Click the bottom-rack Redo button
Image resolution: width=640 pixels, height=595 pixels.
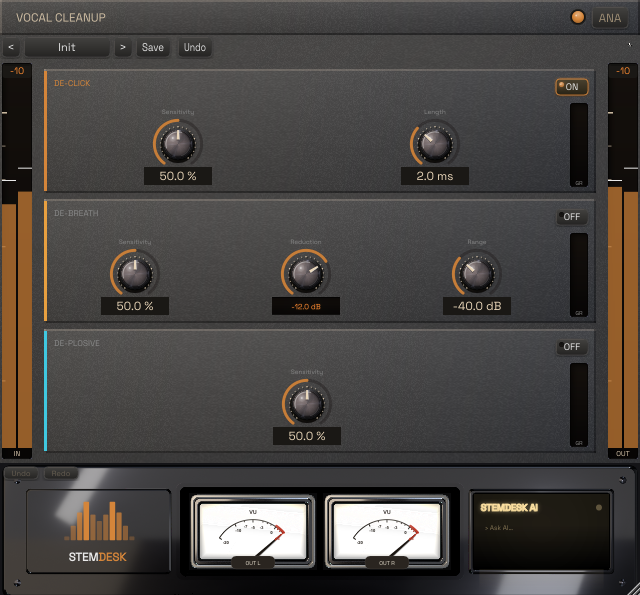click(x=61, y=473)
